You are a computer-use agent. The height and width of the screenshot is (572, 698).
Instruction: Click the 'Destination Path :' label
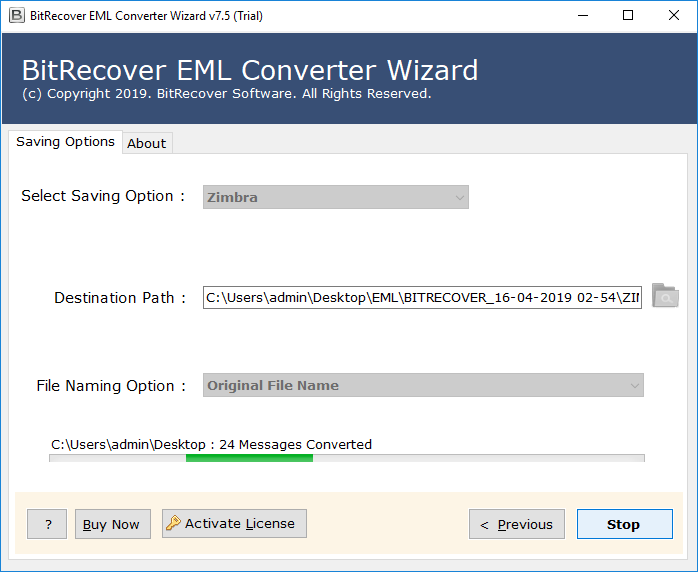pyautogui.click(x=120, y=297)
